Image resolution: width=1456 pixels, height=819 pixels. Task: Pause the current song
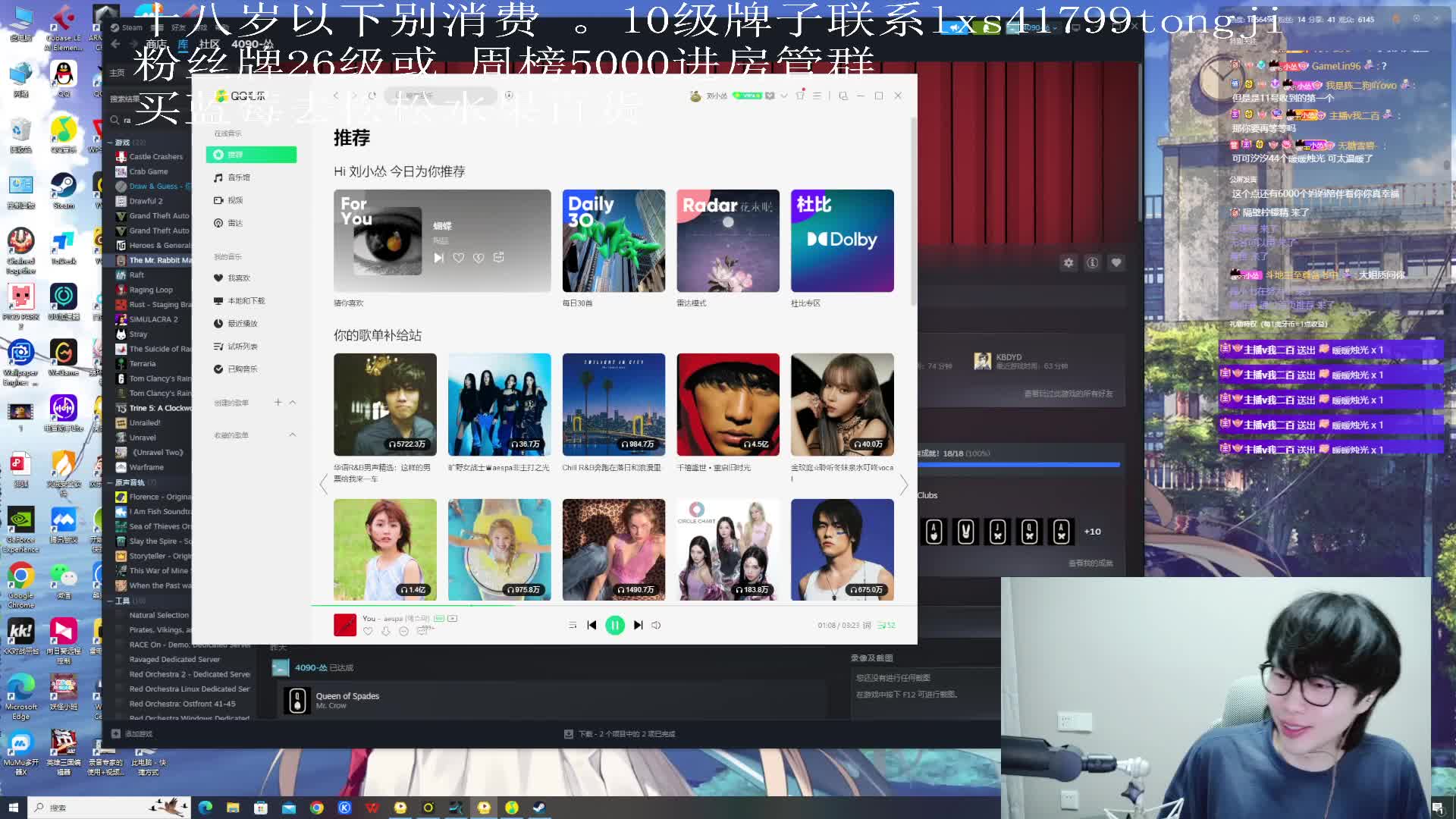click(x=615, y=626)
